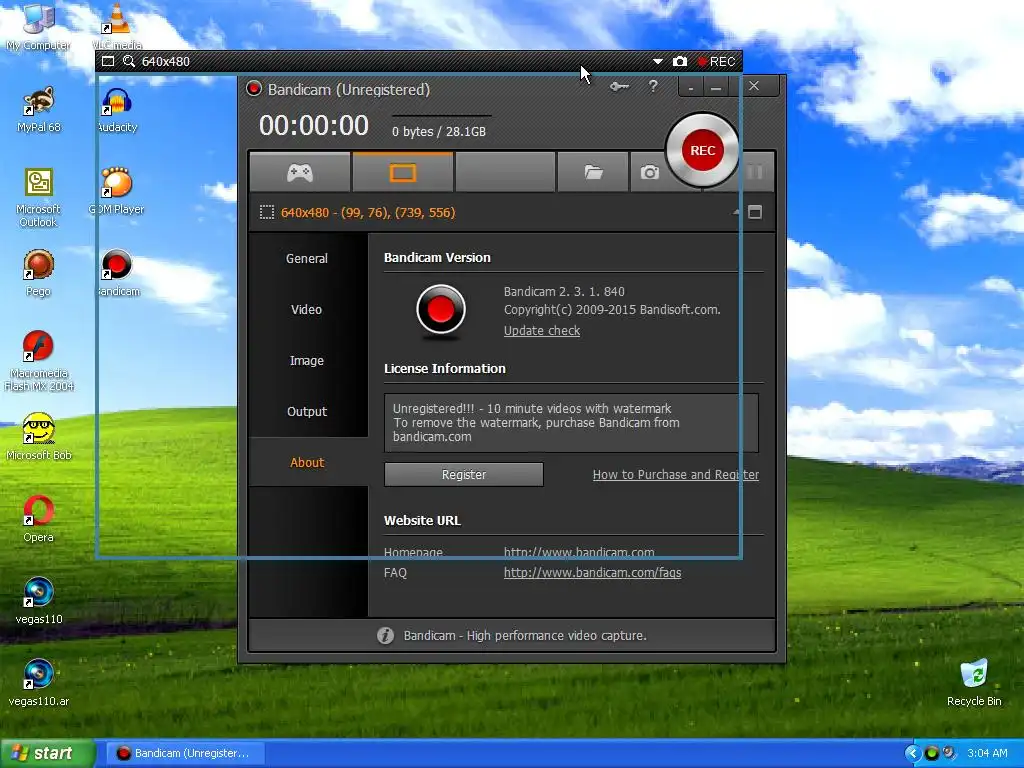Open the vegas110 desktop icon
The image size is (1024, 768).
(x=39, y=601)
